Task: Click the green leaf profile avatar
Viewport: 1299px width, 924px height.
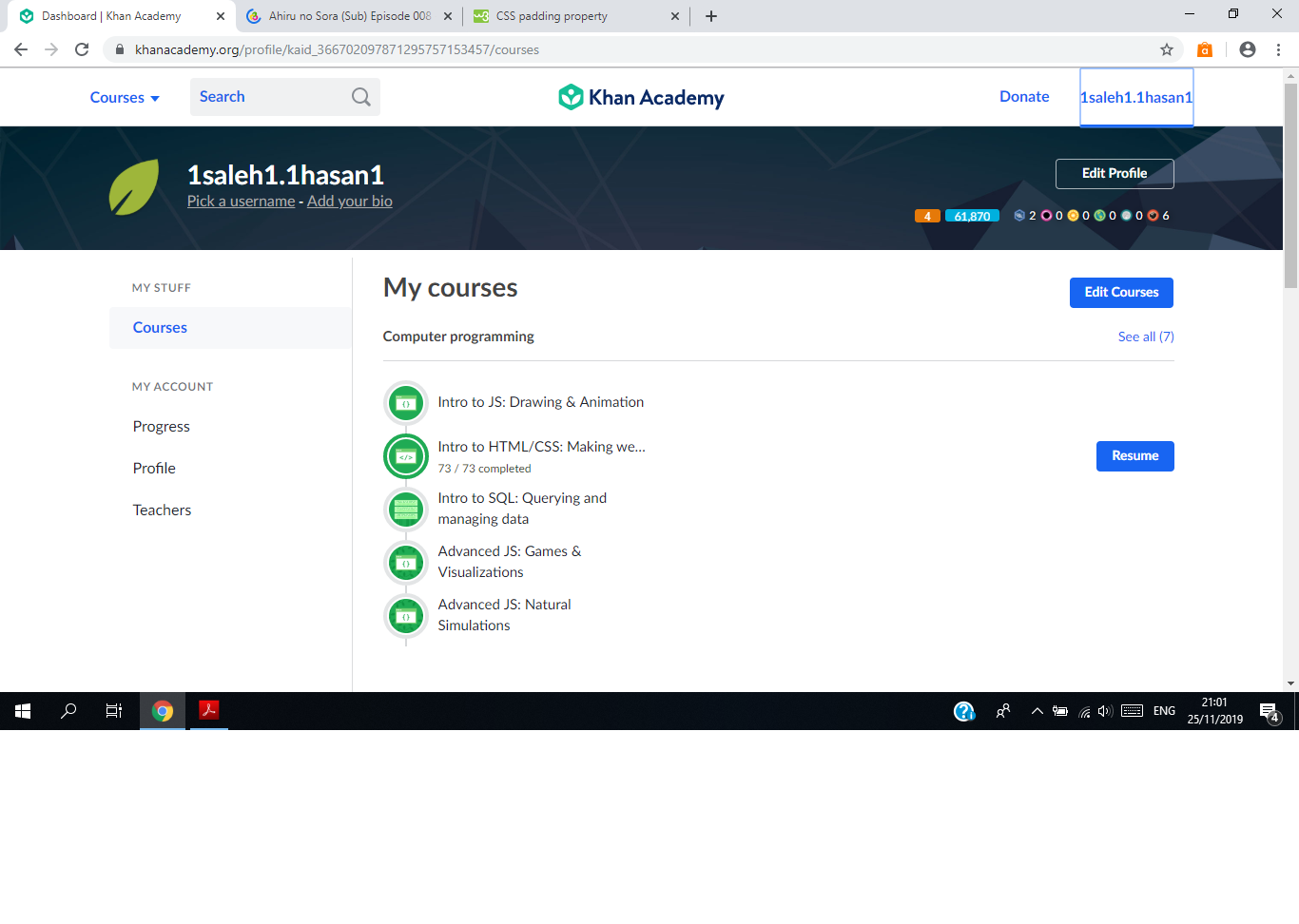Action: pos(134,186)
